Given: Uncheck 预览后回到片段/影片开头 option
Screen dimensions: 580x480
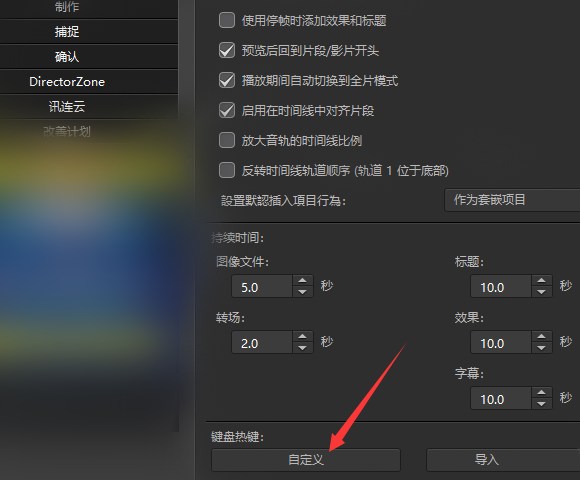Looking at the screenshot, I should (227, 50).
